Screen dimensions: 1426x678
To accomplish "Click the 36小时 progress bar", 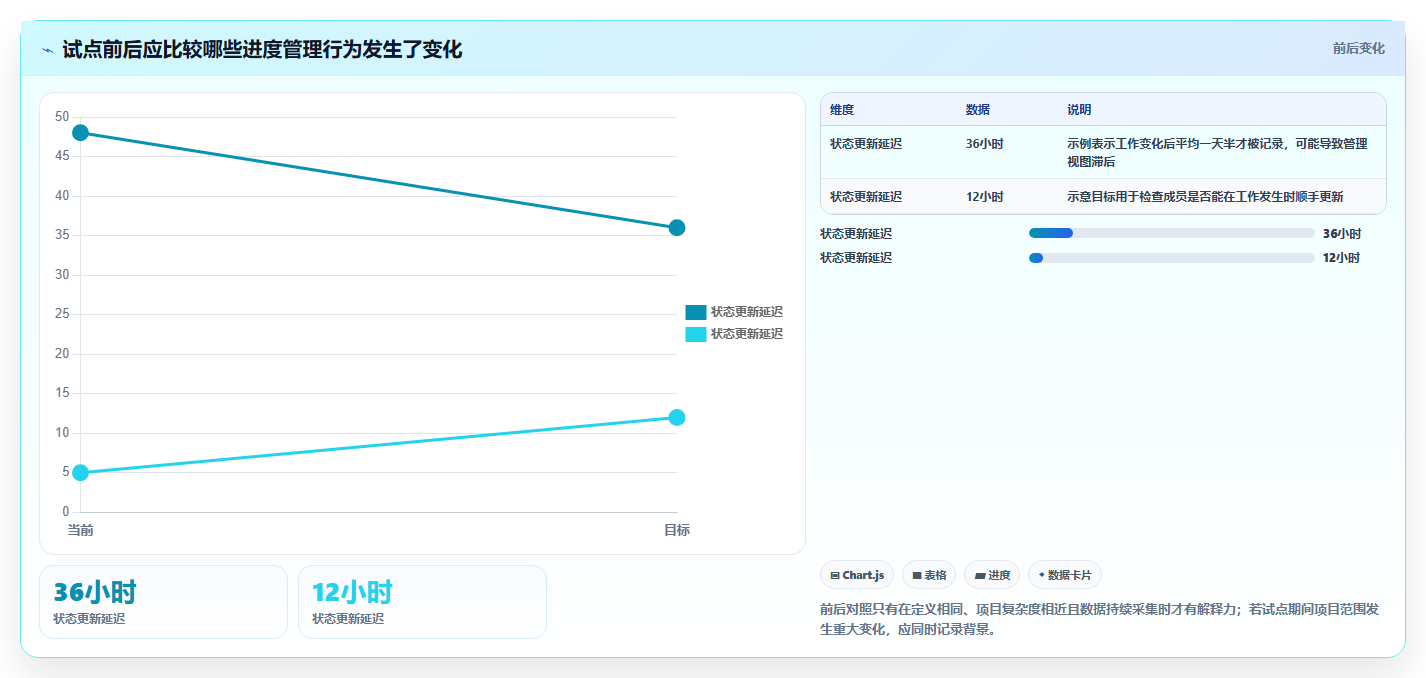I will [x=1171, y=233].
